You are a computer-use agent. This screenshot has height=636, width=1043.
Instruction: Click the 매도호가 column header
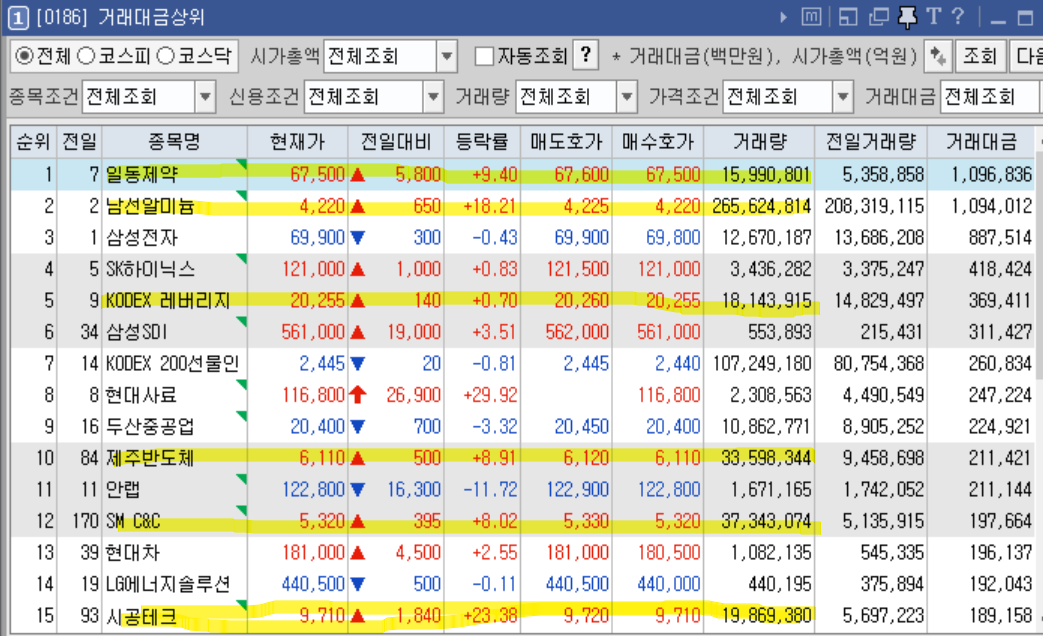(566, 141)
